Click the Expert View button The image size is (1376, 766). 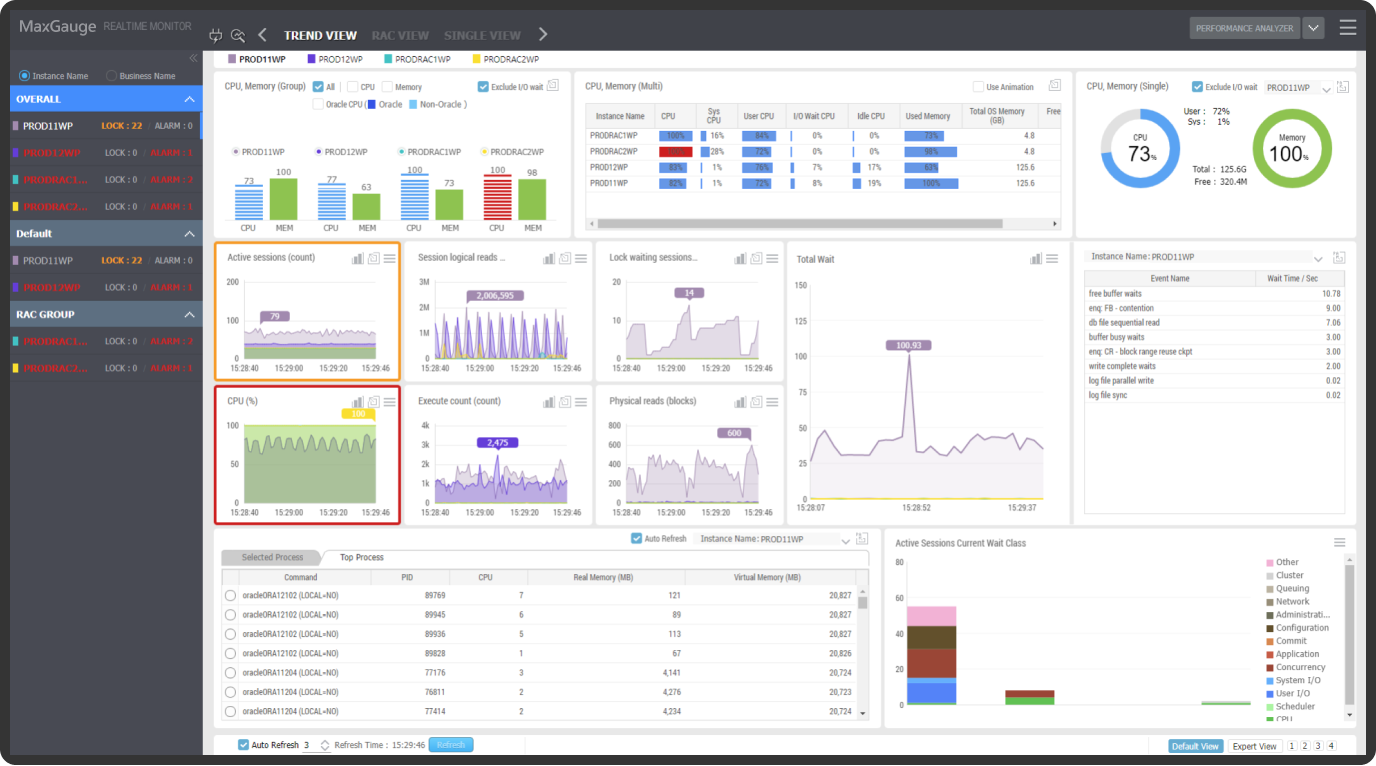(x=1254, y=746)
